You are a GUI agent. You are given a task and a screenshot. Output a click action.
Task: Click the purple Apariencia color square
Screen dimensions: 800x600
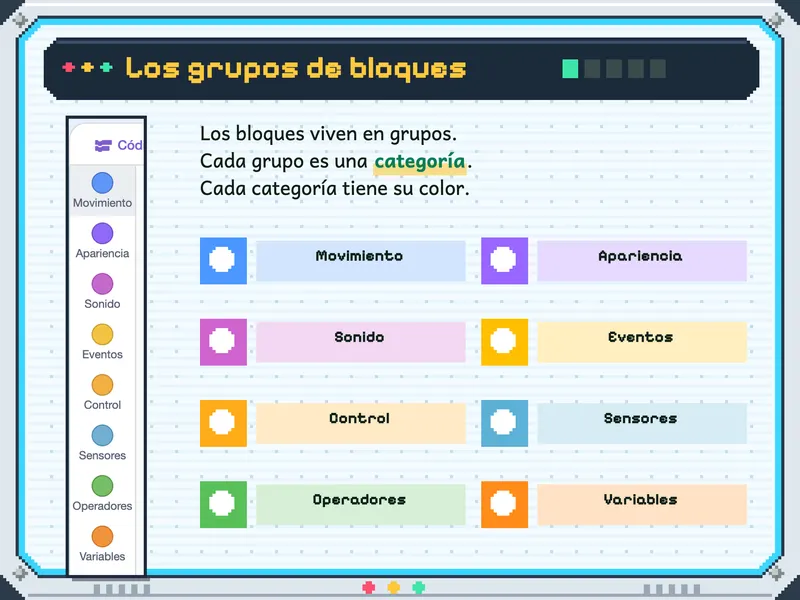pyautogui.click(x=505, y=261)
